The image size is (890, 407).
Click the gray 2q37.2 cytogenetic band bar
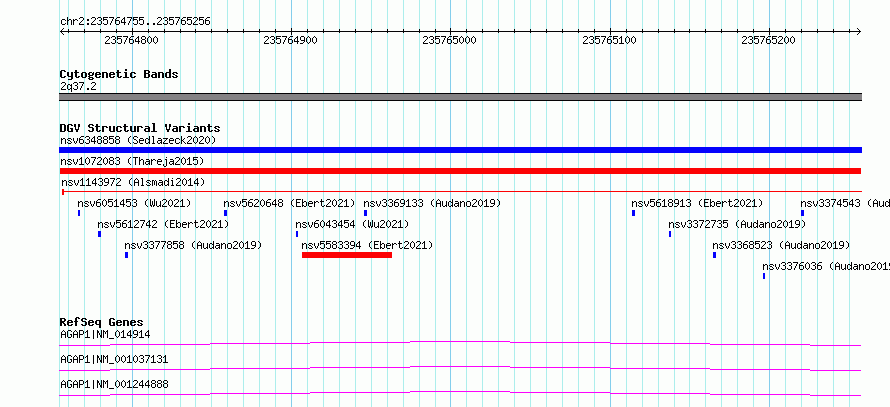coord(460,97)
